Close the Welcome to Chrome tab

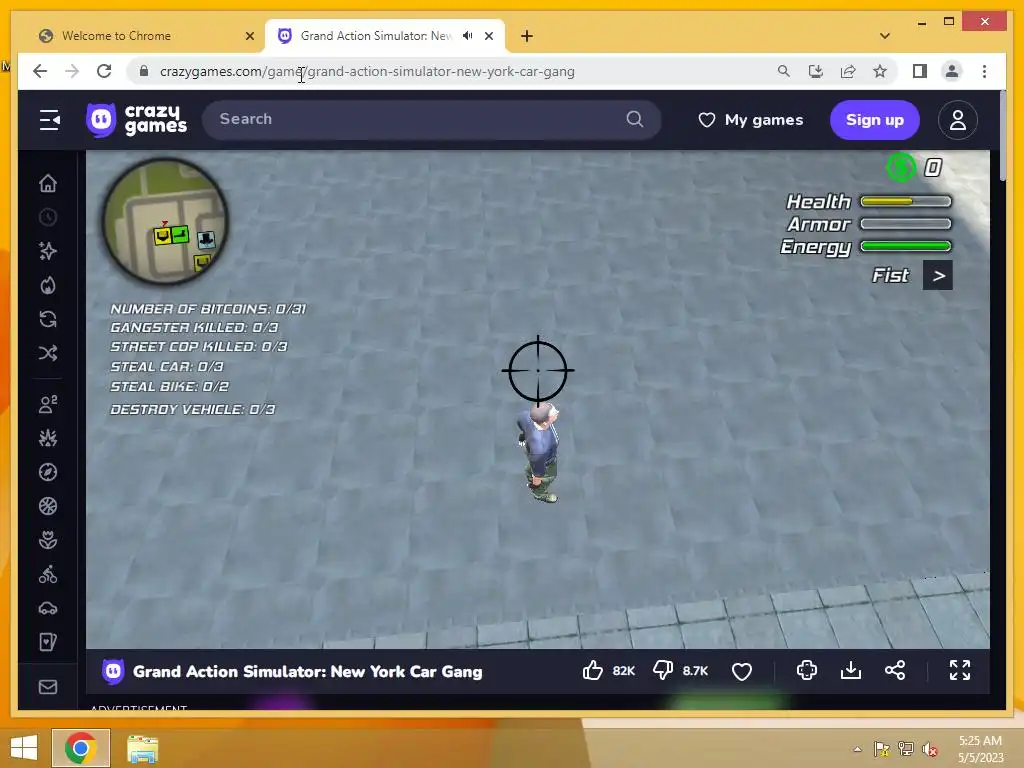point(249,37)
